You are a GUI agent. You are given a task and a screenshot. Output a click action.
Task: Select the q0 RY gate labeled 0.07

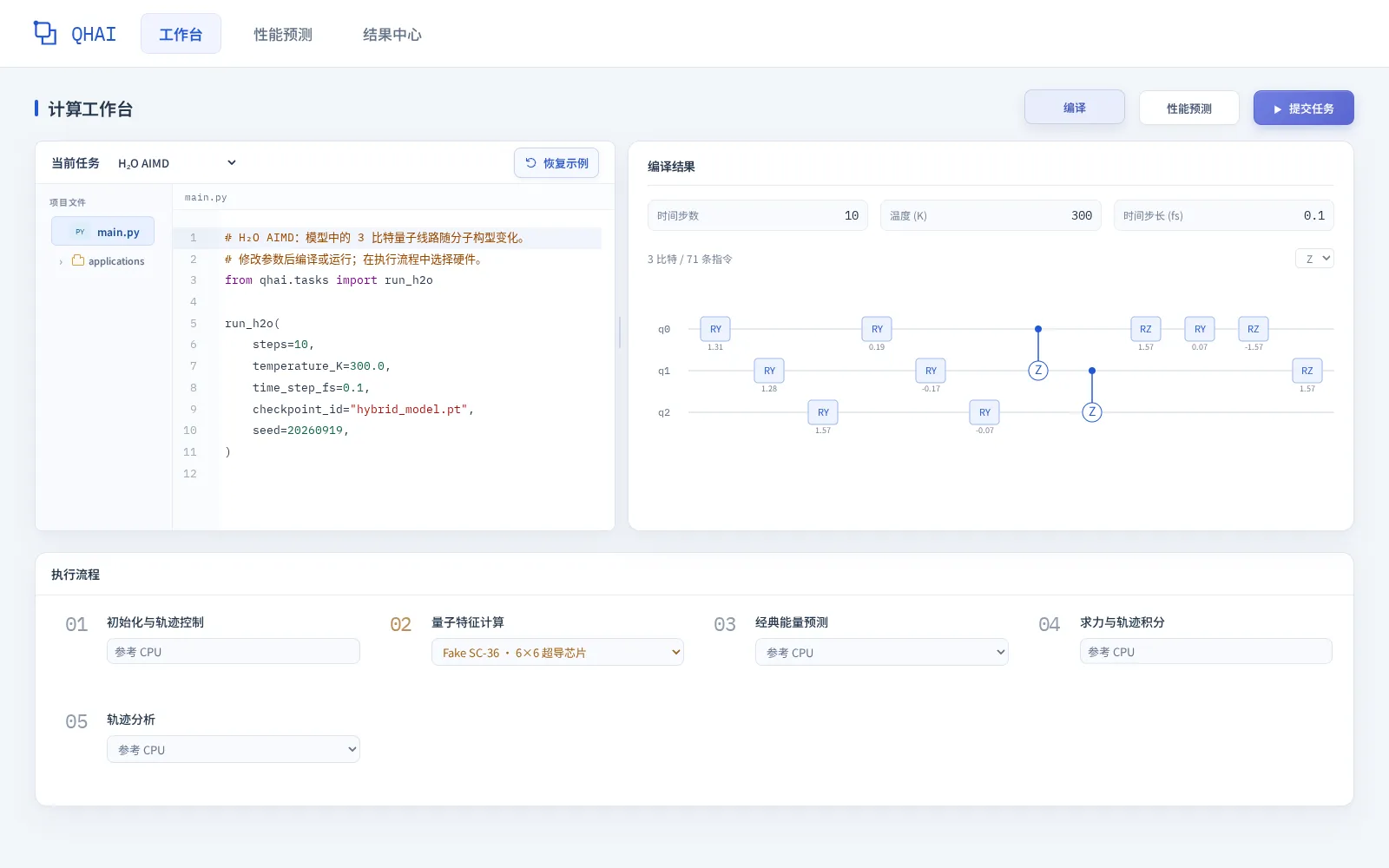click(1200, 329)
